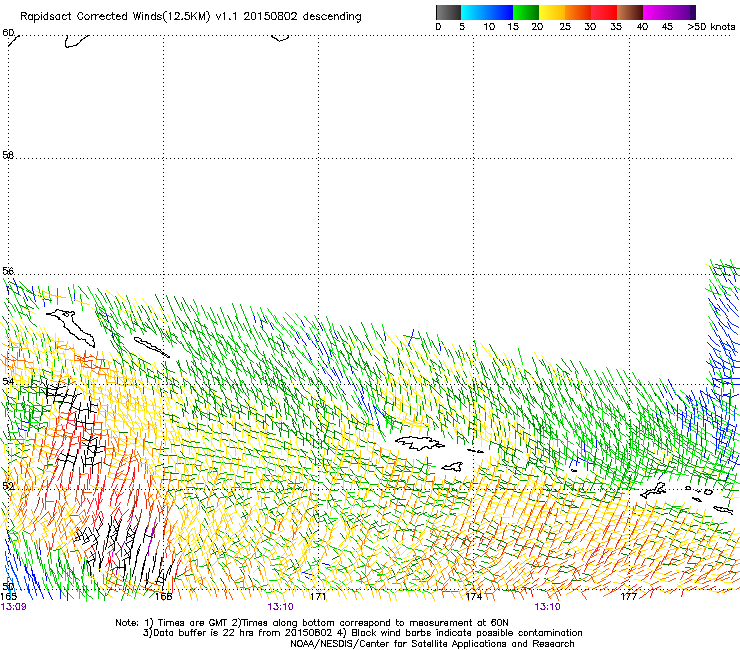Choose the brown 35-40 knots legend band
Image resolution: width=740 pixels, height=650 pixels.
630,12
